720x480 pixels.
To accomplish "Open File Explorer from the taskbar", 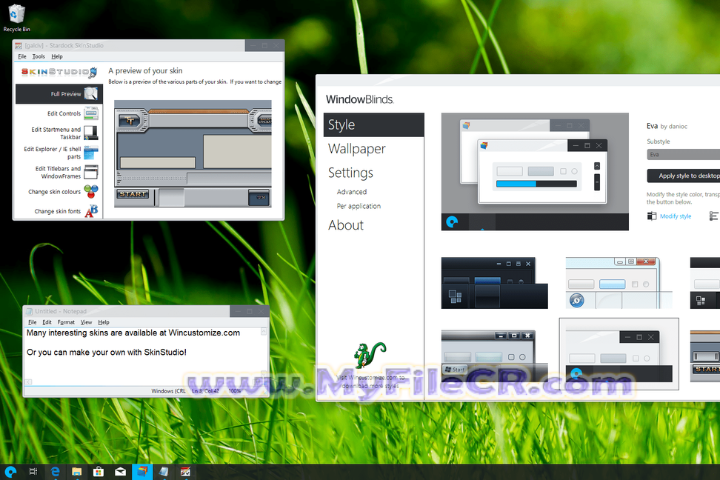I will 77,472.
